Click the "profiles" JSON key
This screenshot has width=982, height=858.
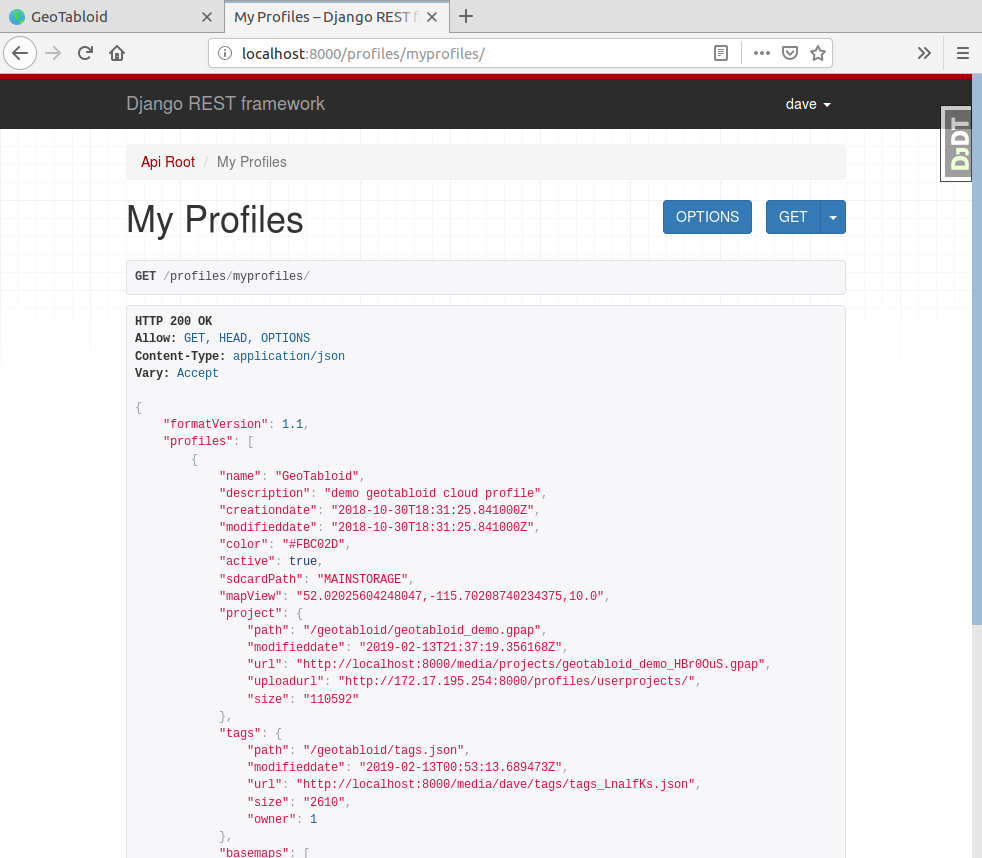197,442
